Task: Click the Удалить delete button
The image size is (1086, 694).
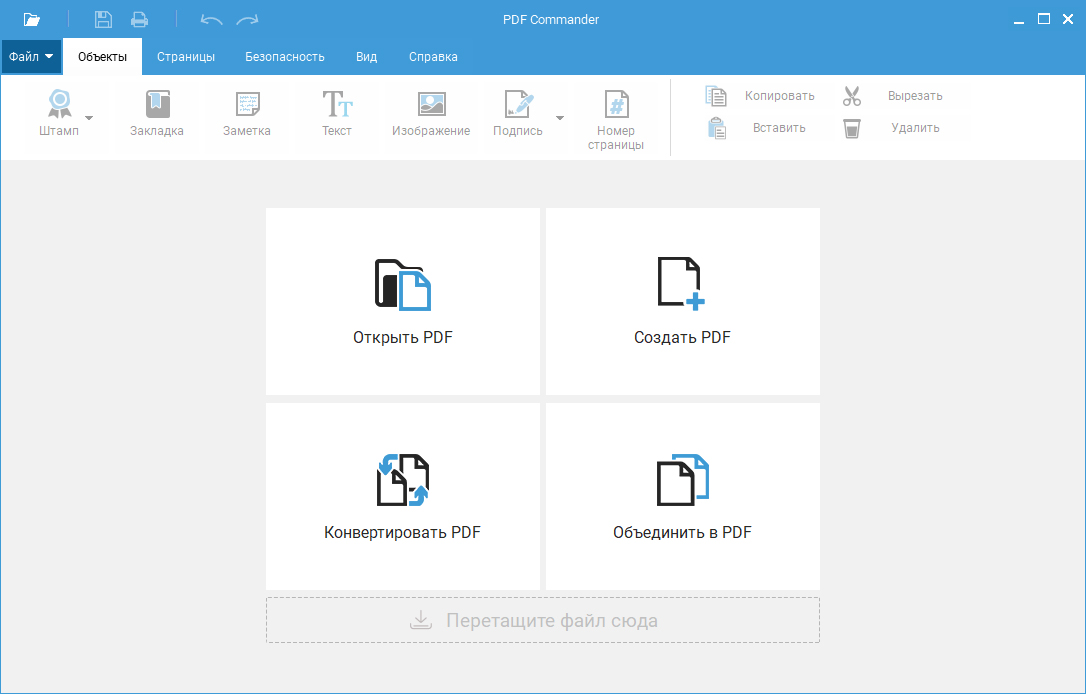Action: point(891,128)
